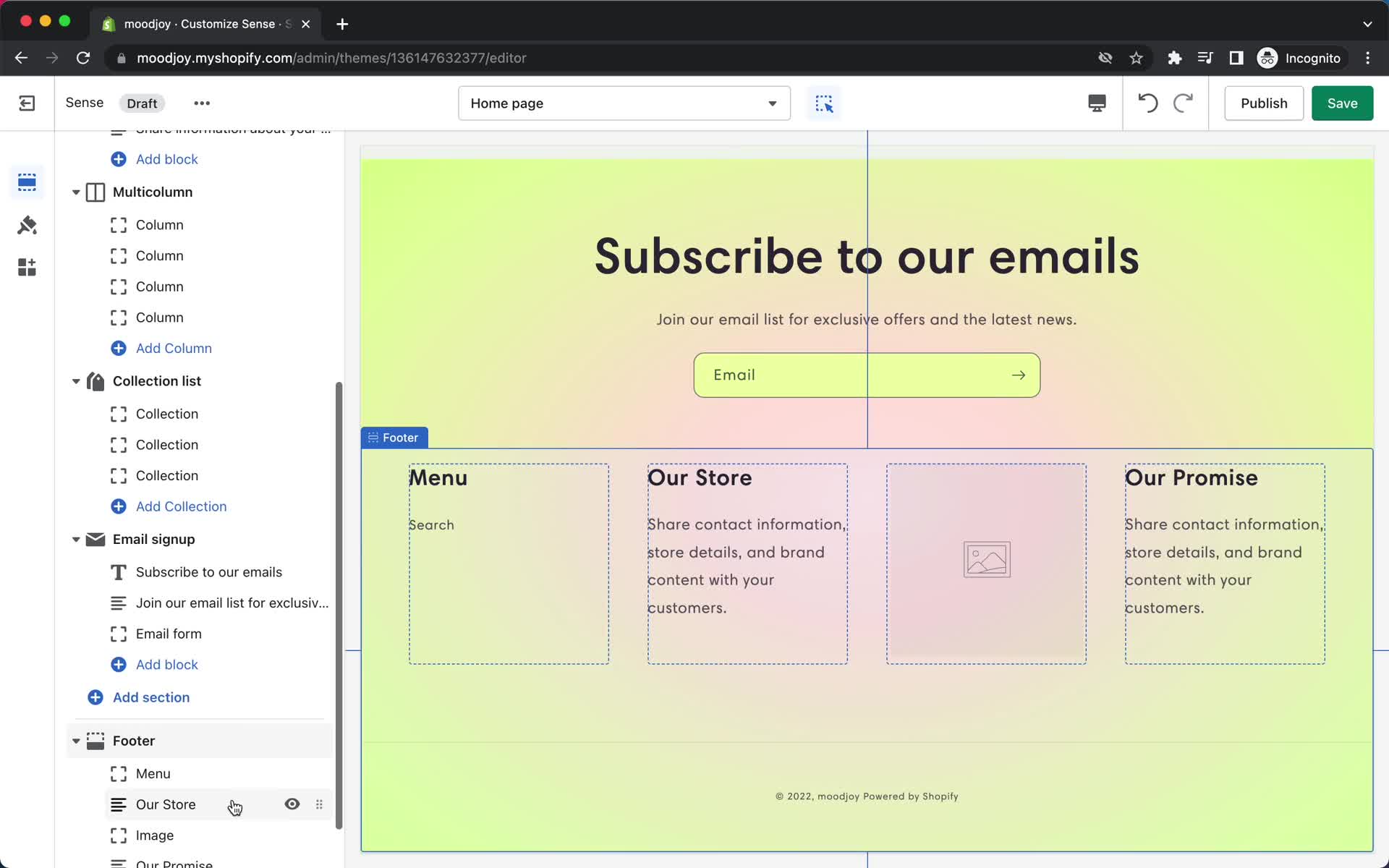The width and height of the screenshot is (1389, 868).
Task: Select the Footer tree item
Action: 133,740
